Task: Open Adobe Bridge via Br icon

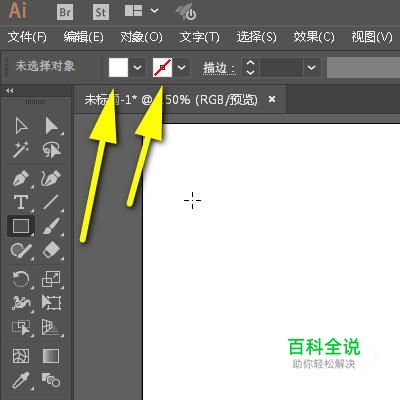Action: click(x=65, y=12)
